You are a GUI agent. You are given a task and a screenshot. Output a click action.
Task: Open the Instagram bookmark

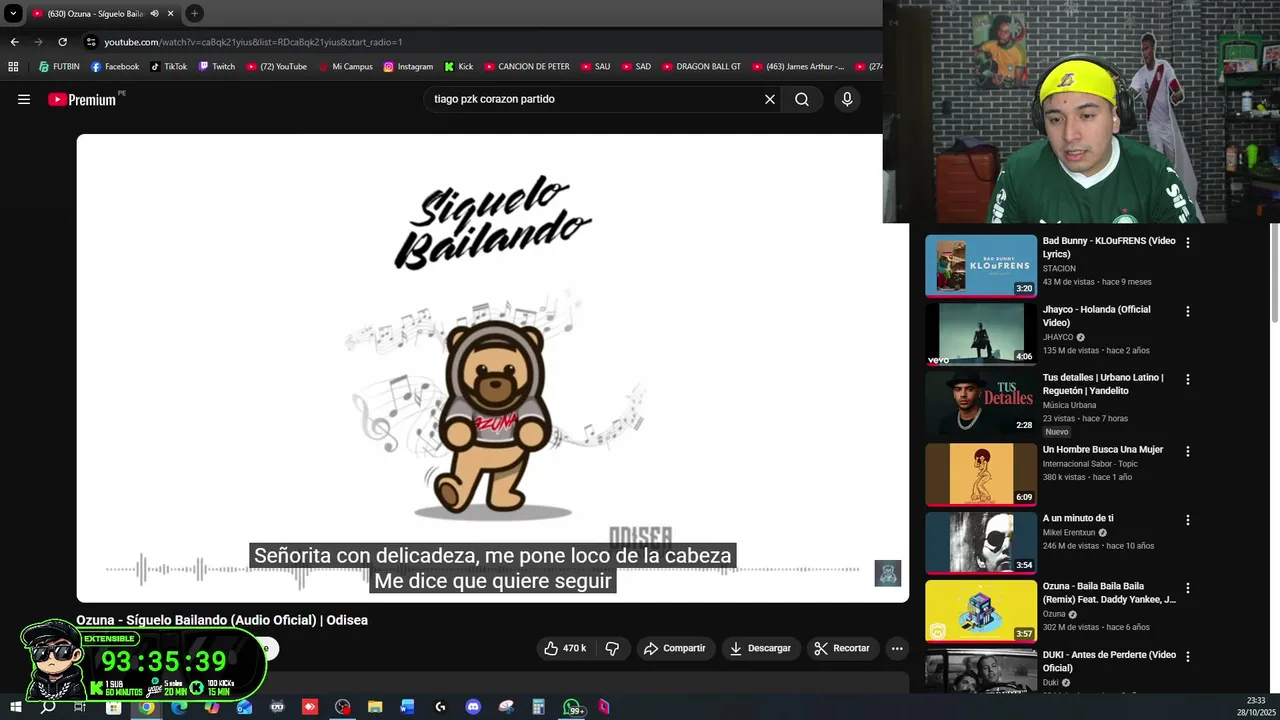coord(408,67)
